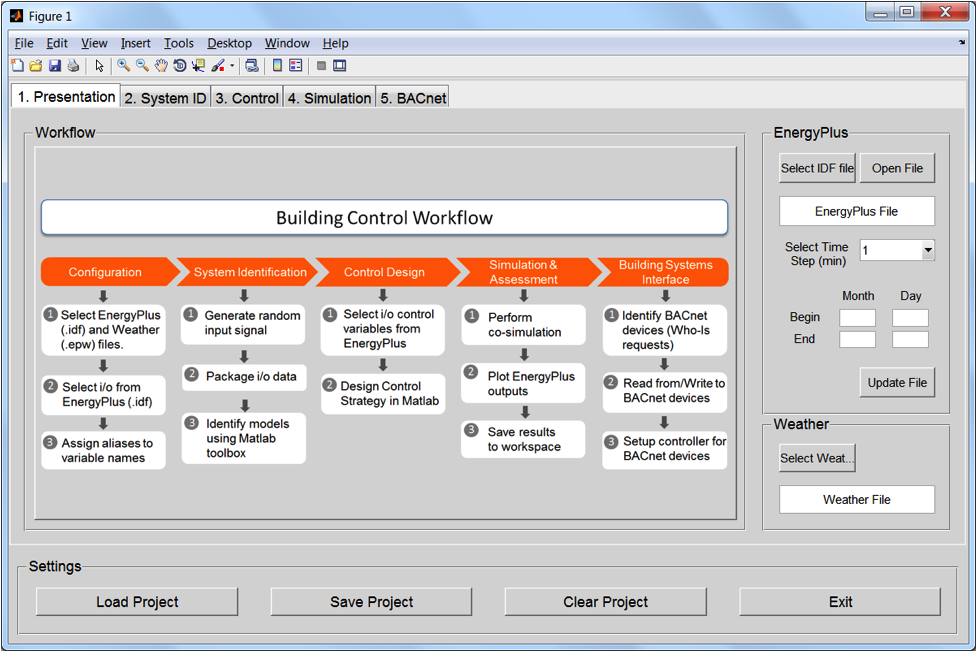Image resolution: width=977 pixels, height=652 pixels.
Task: Open the Window menu
Action: click(287, 43)
